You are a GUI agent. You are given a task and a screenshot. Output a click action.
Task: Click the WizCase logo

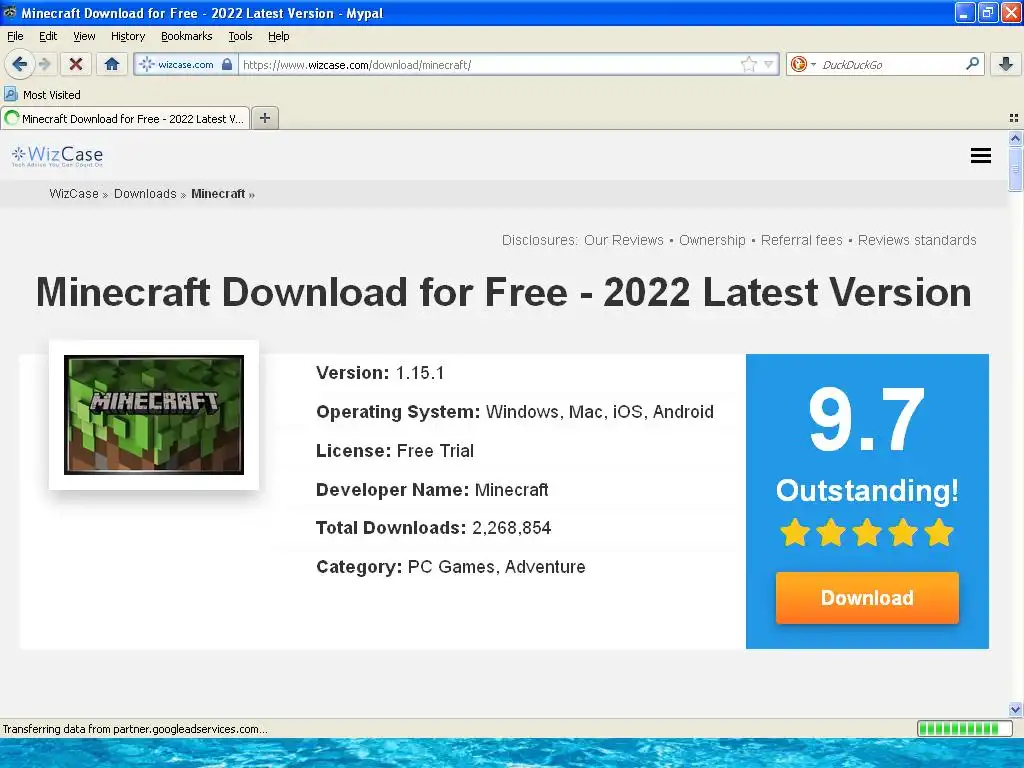click(x=57, y=155)
